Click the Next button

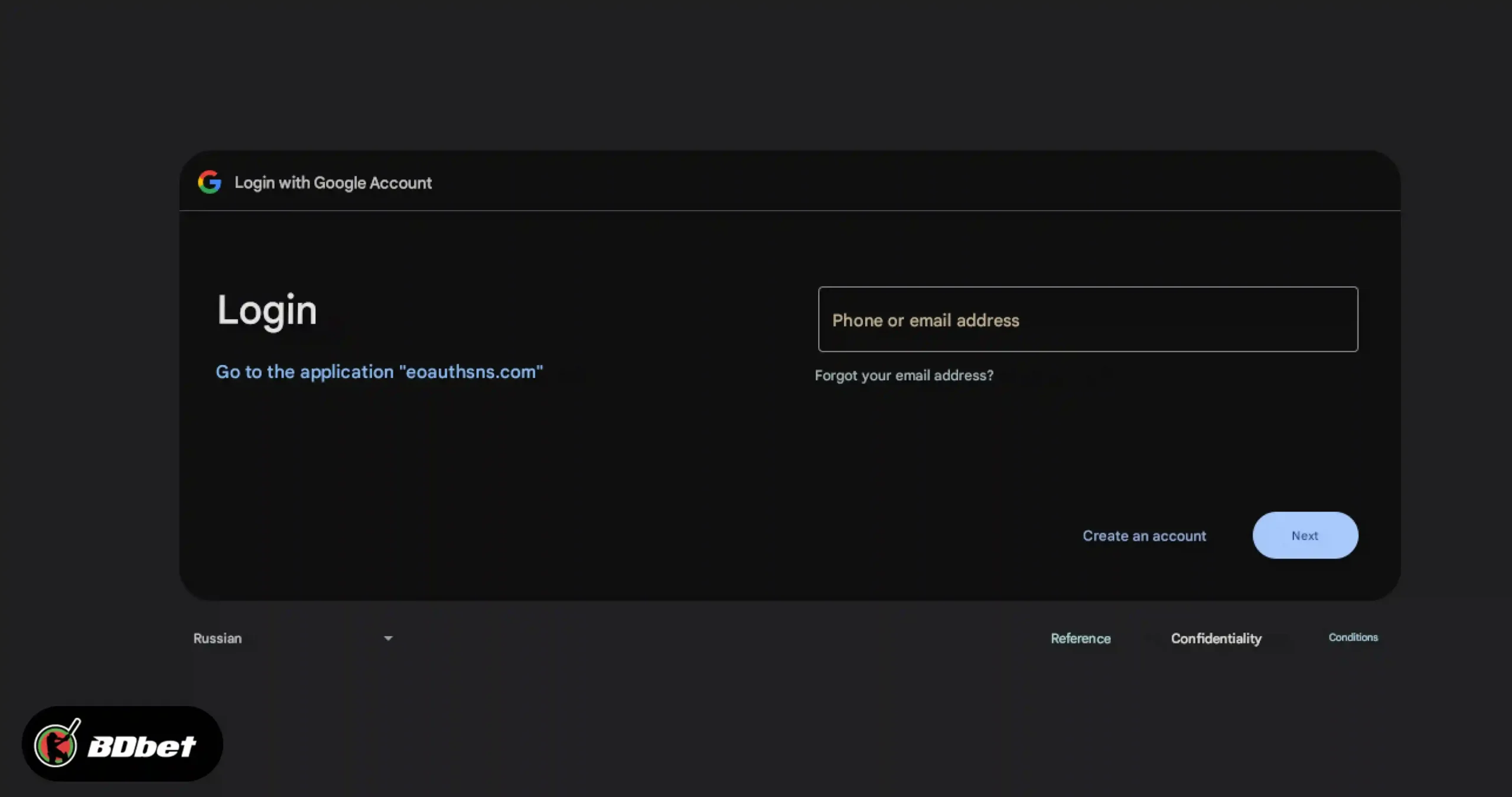[1305, 535]
